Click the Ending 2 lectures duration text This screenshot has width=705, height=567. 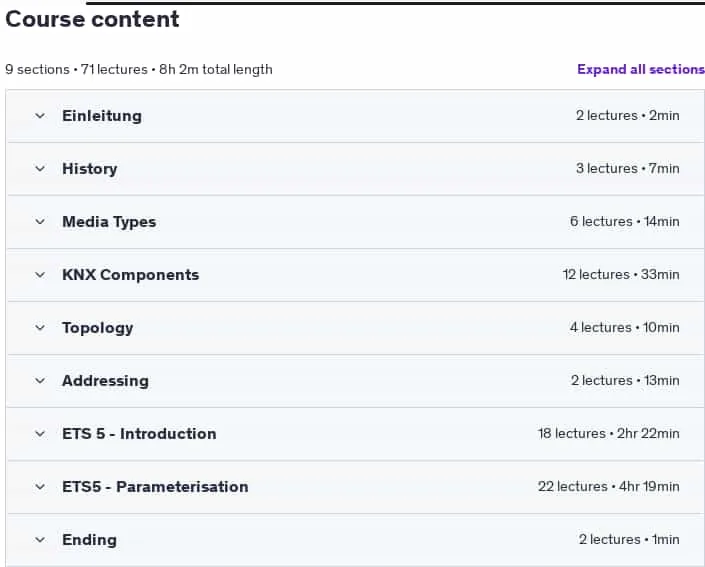coord(629,540)
